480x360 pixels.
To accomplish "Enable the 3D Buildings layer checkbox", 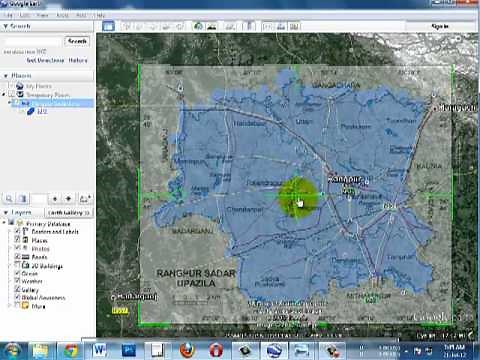I will point(18,265).
